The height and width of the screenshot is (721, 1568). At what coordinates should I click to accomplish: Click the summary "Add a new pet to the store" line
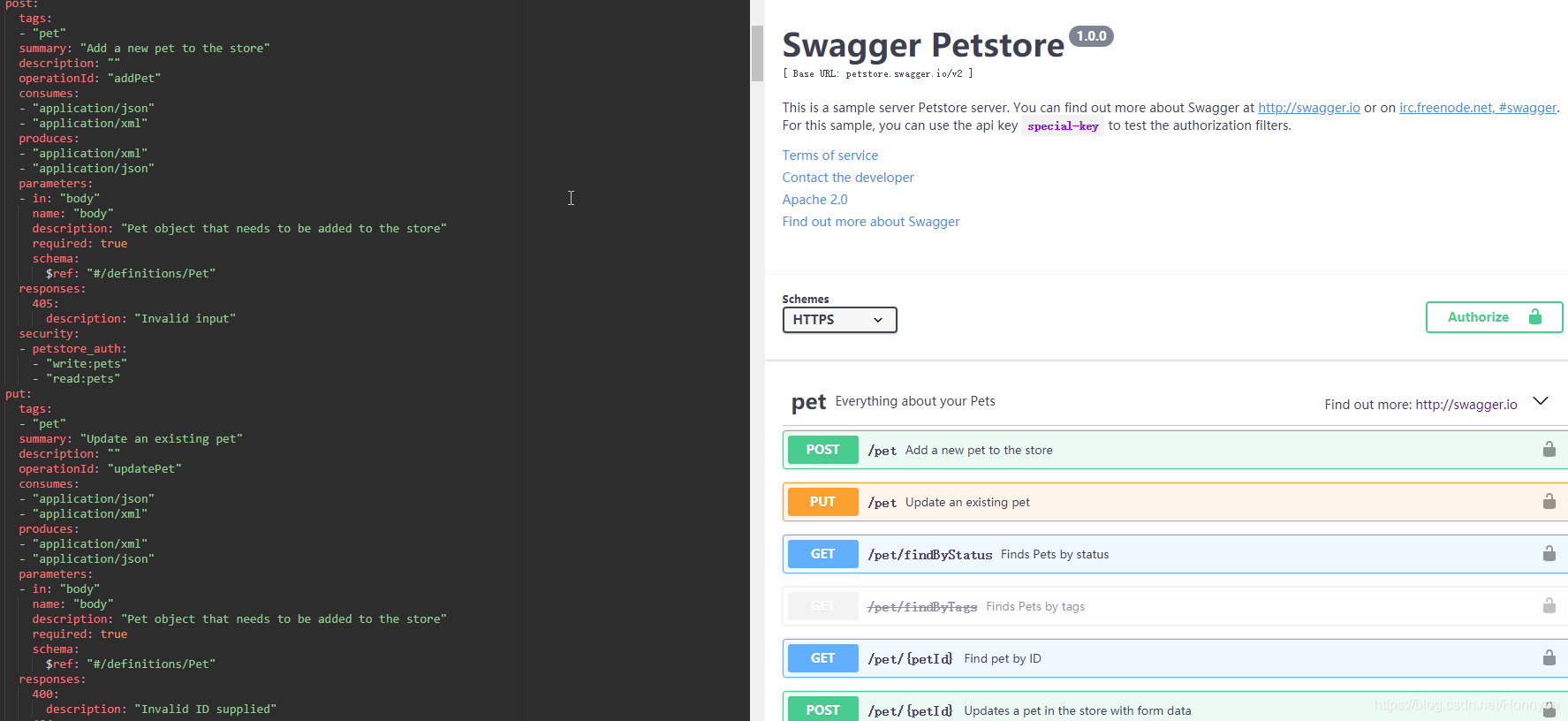[x=144, y=49]
